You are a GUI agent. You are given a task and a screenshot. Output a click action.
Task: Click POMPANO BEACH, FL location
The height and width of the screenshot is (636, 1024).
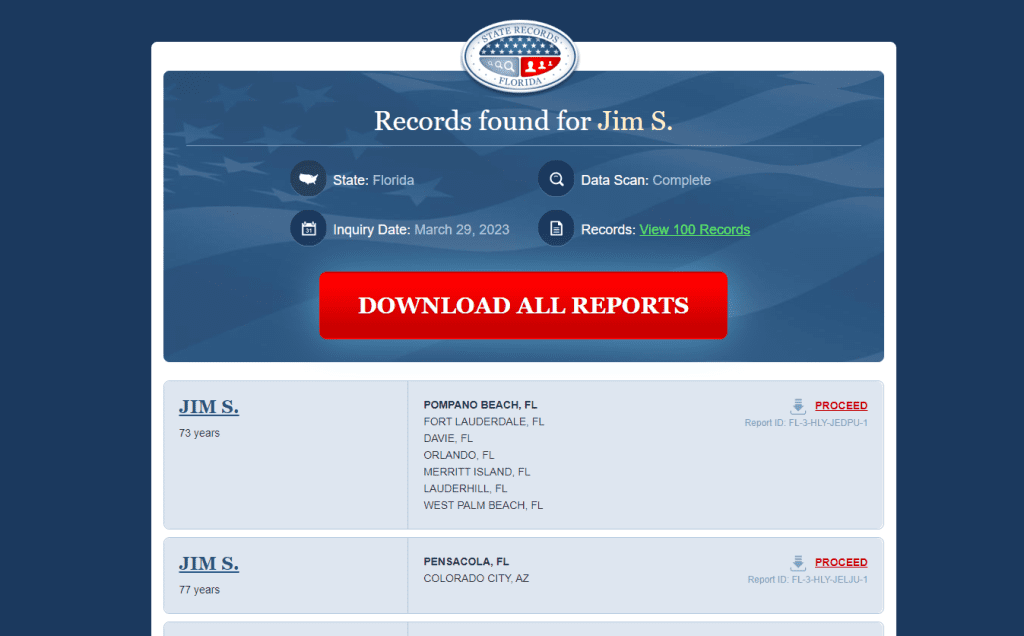coord(480,405)
